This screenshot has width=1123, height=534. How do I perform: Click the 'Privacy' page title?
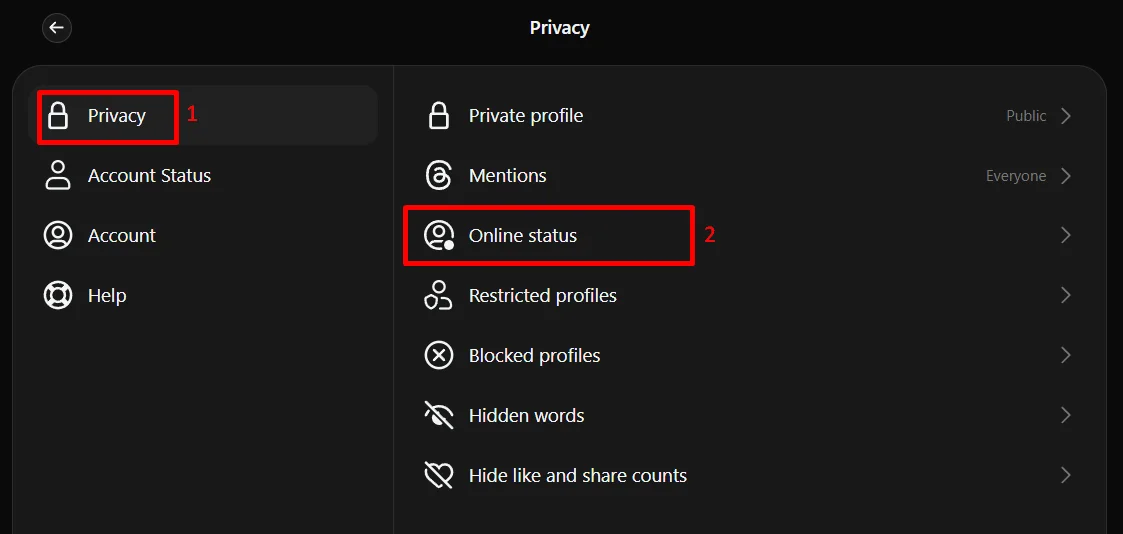[x=559, y=29]
